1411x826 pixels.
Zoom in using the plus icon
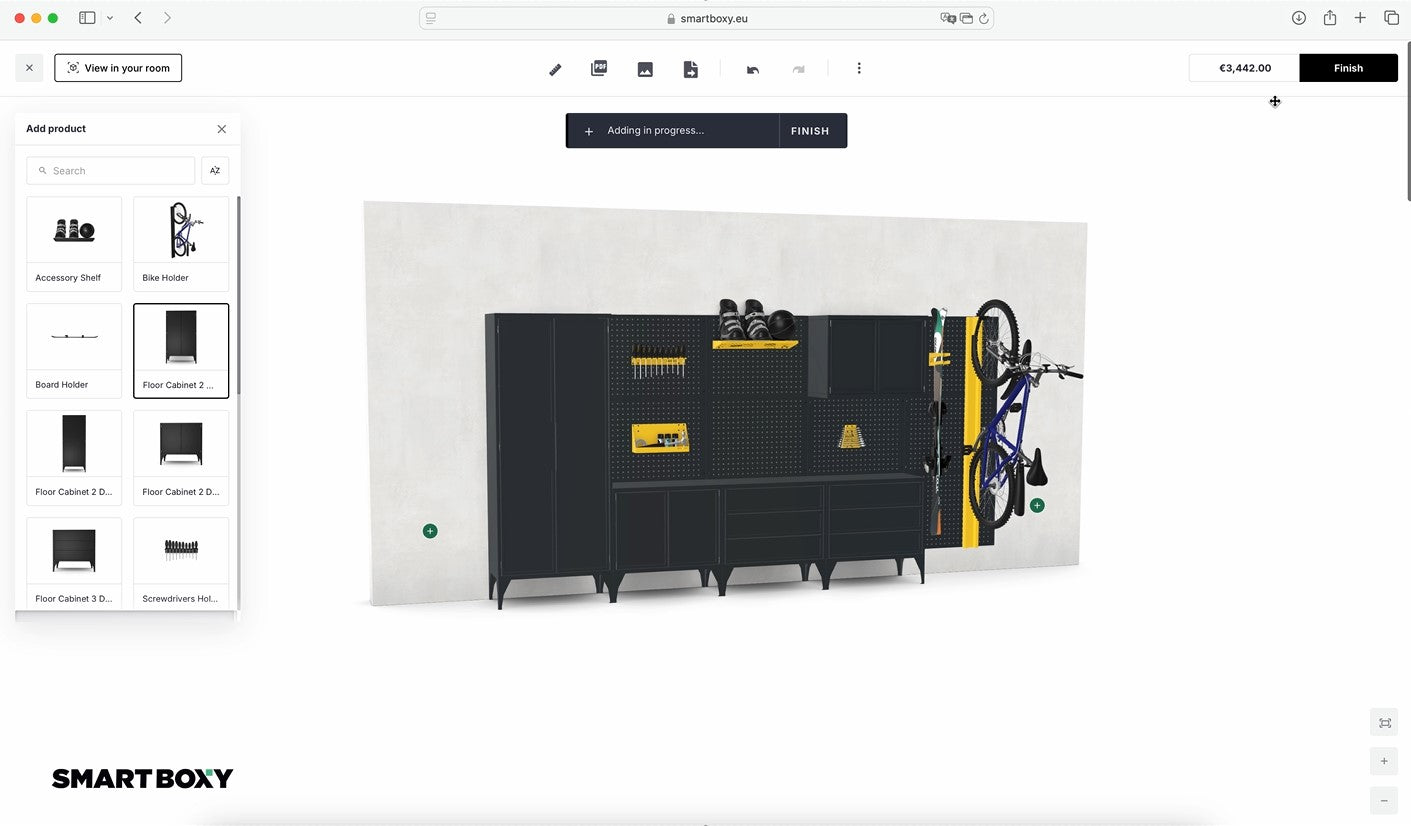(x=1383, y=761)
